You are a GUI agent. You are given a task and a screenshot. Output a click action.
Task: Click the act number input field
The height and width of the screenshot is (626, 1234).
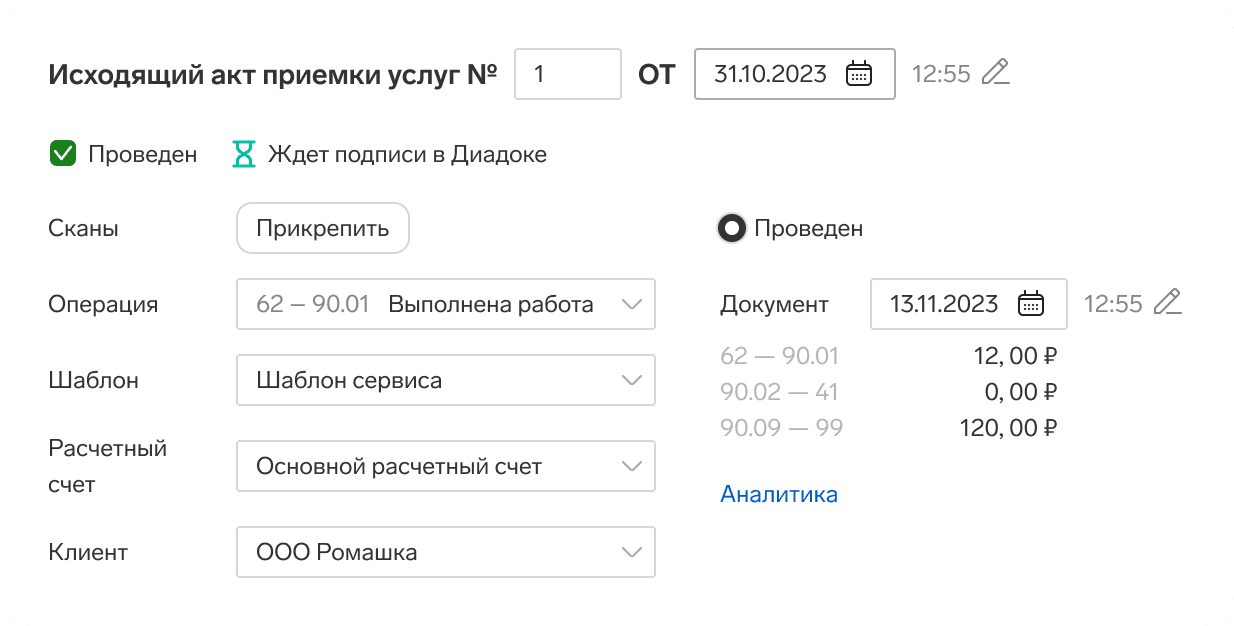pos(567,74)
